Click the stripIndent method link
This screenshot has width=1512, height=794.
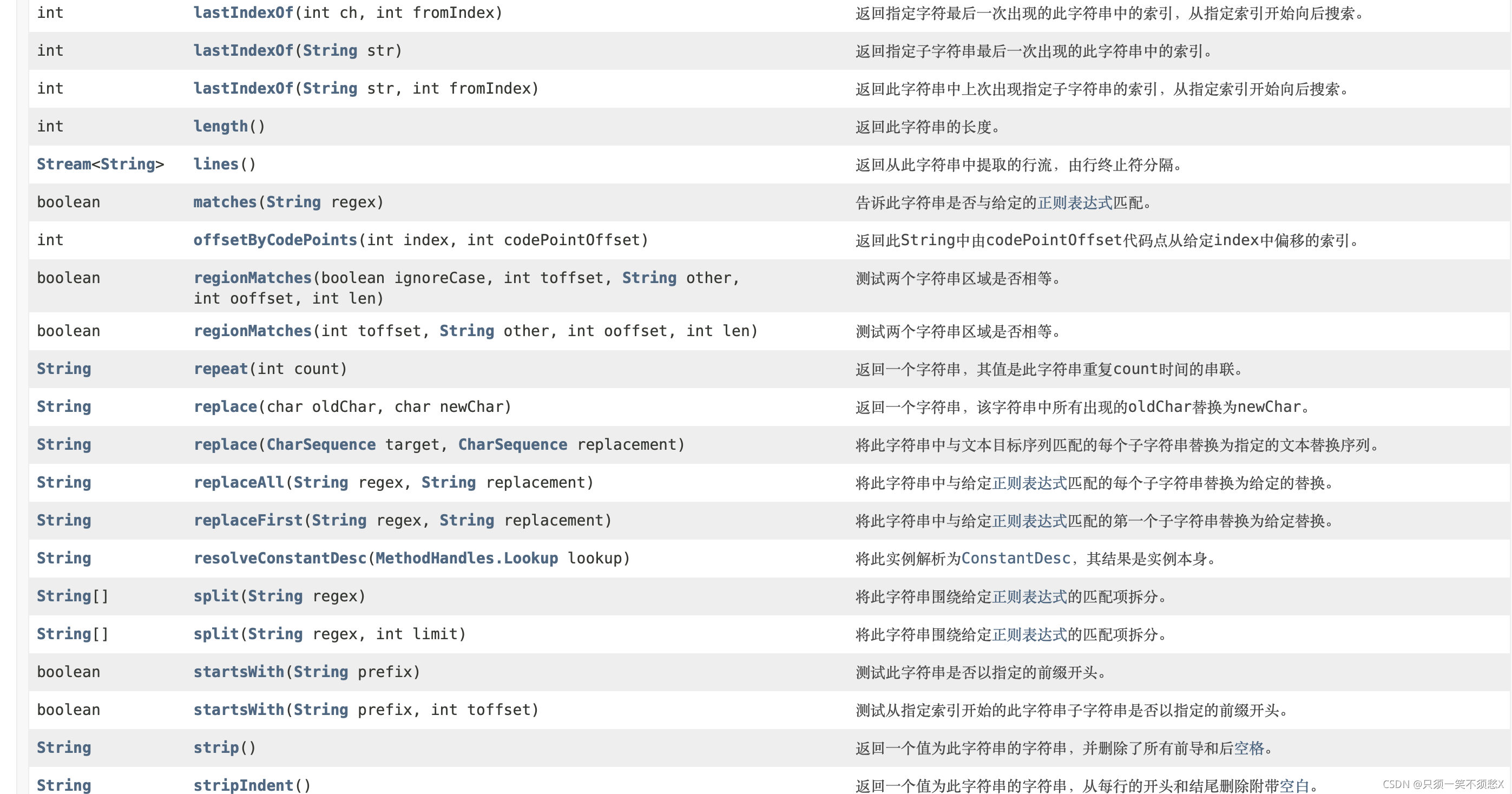tap(243, 785)
